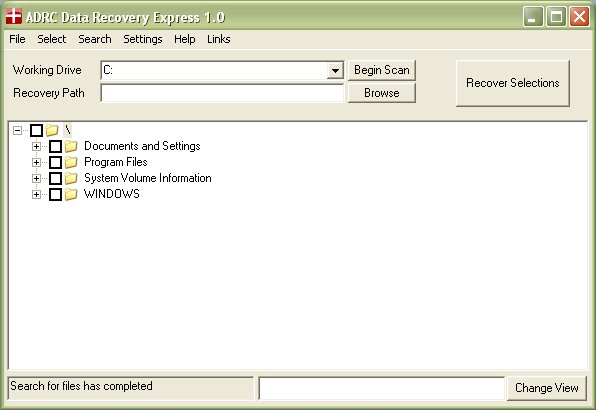Click the Recover Selections button
This screenshot has height=410, width=596.
click(512, 83)
